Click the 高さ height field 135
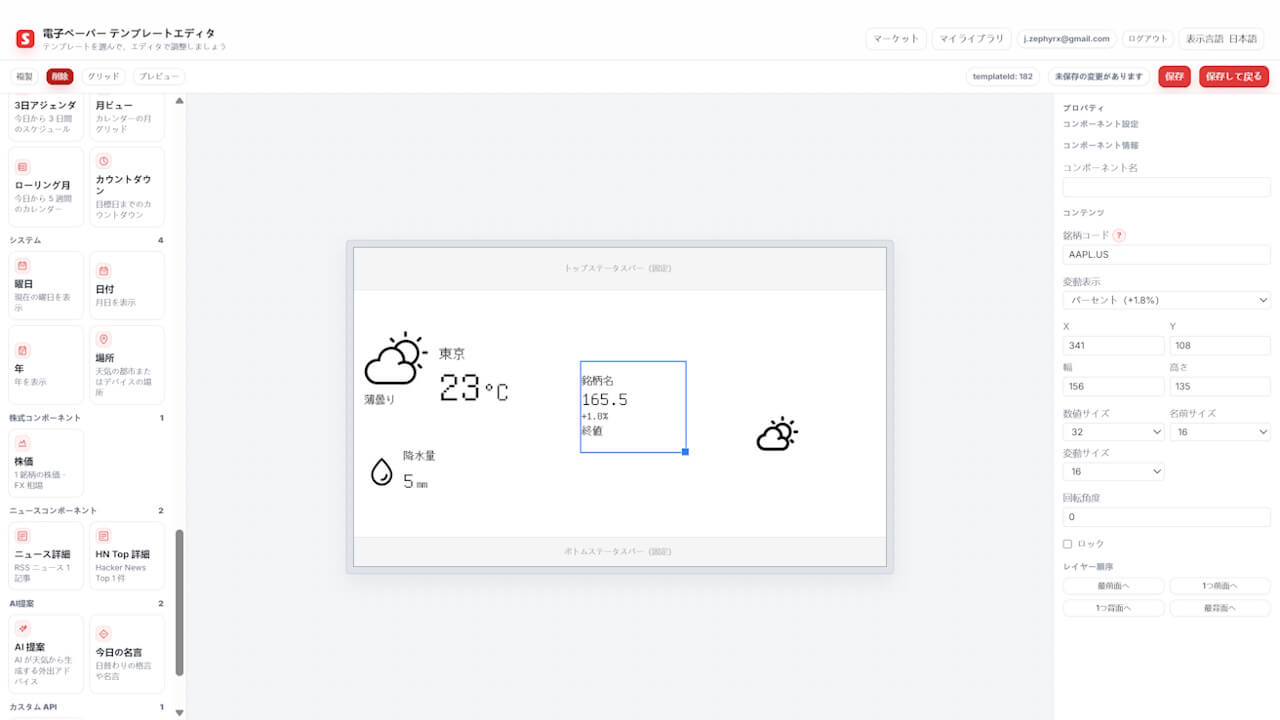Screen dimensions: 1280x720 pos(1220,385)
